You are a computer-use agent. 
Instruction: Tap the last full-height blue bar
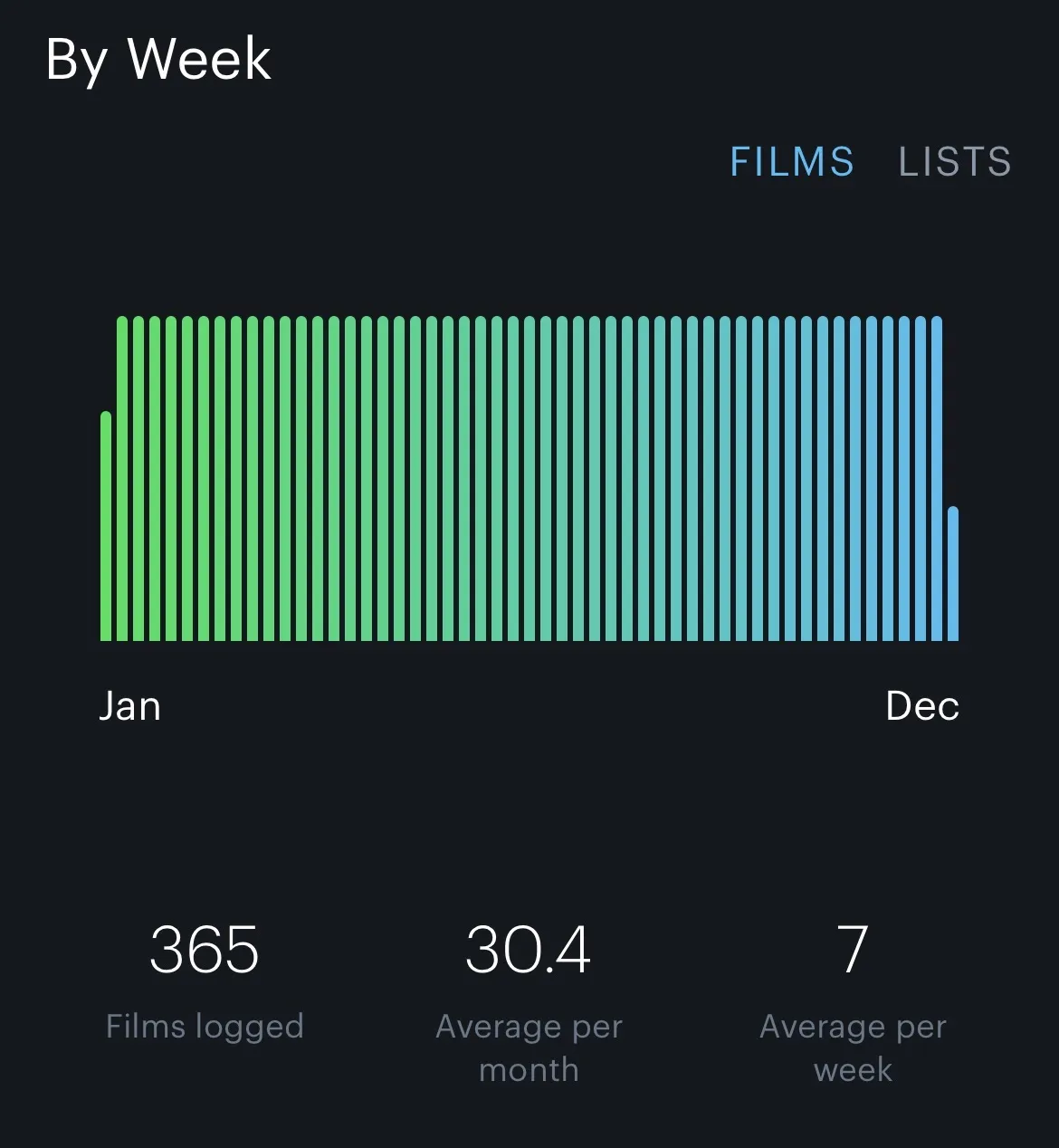click(937, 479)
